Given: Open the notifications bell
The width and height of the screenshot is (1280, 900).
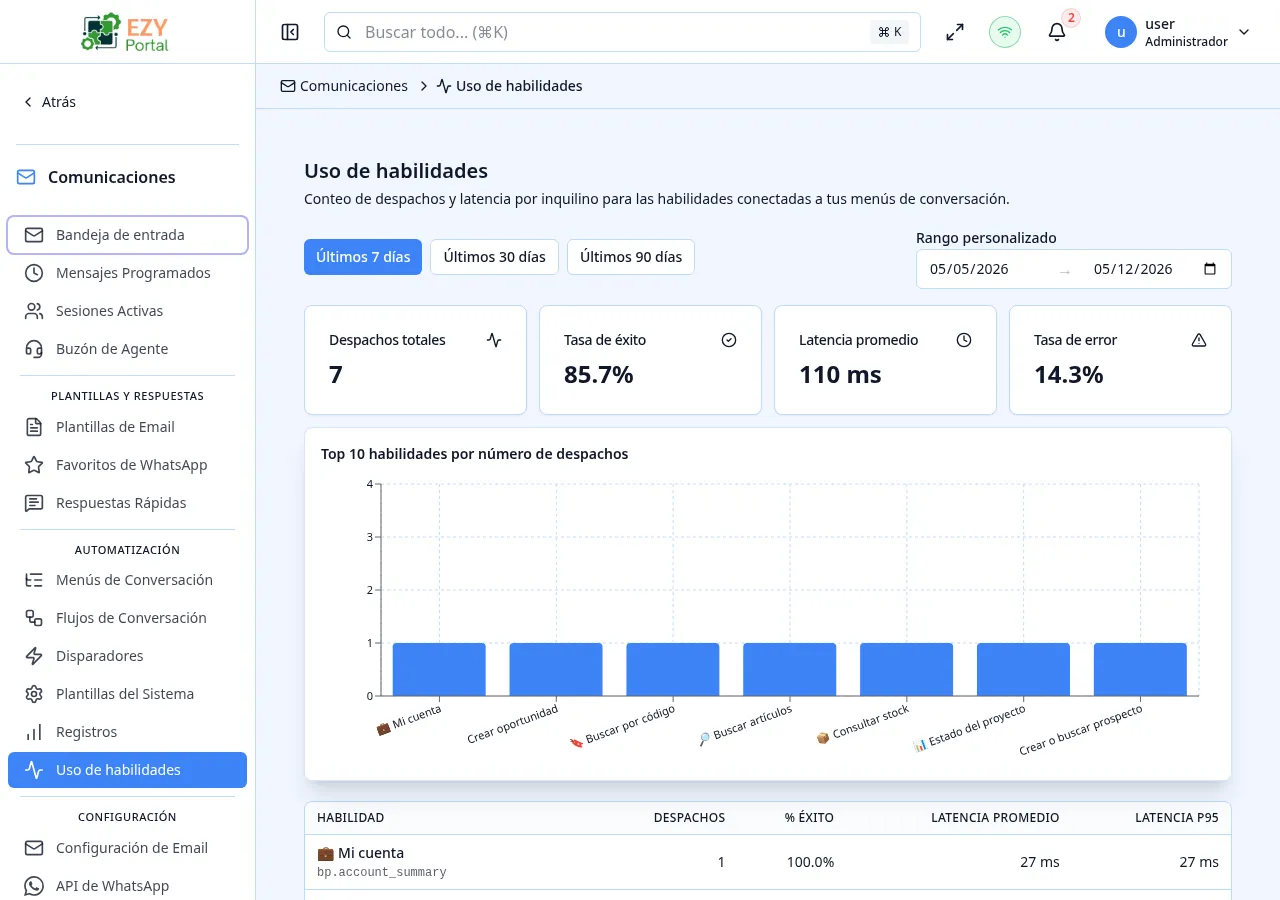Looking at the screenshot, I should click(x=1057, y=32).
